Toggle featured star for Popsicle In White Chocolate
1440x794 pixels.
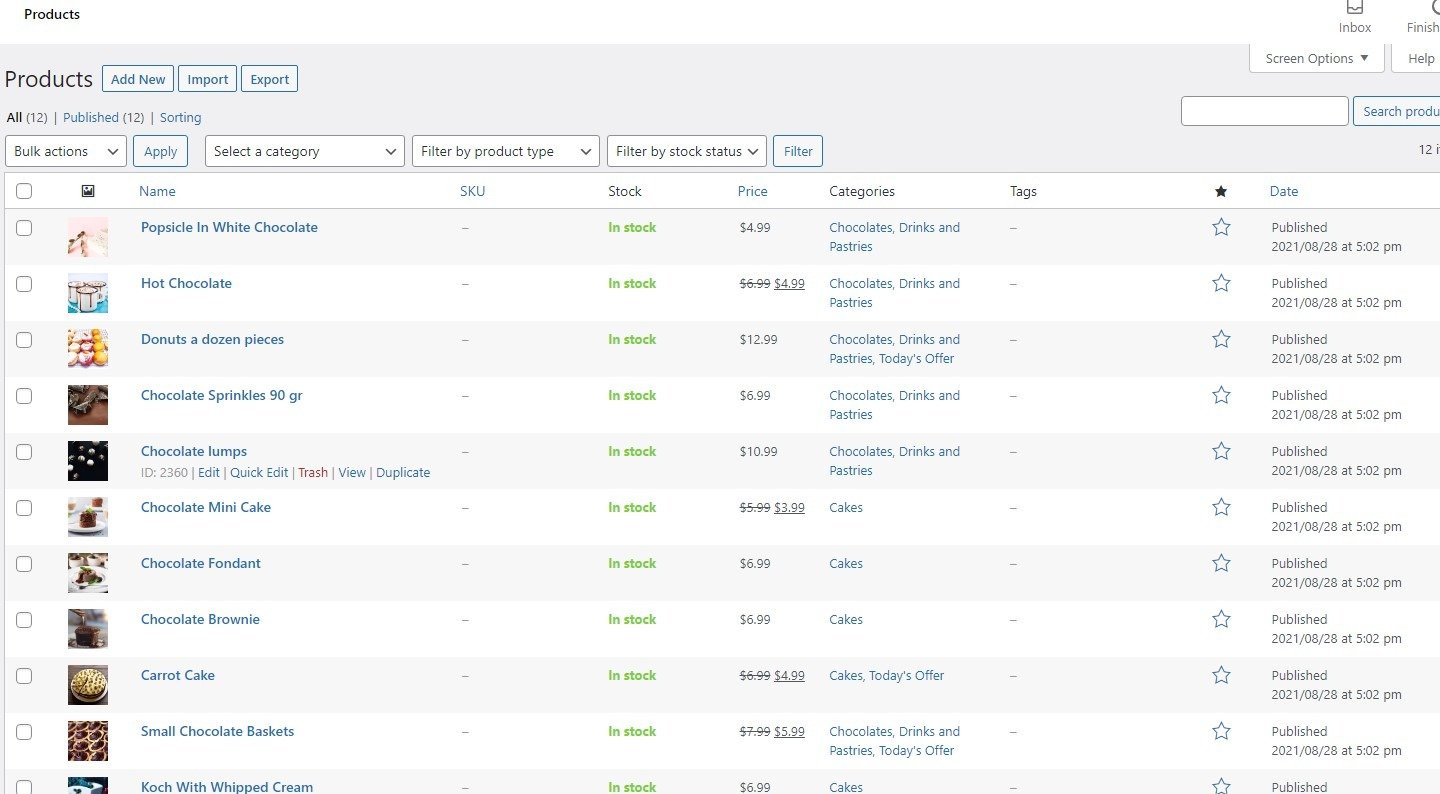pos(1221,227)
